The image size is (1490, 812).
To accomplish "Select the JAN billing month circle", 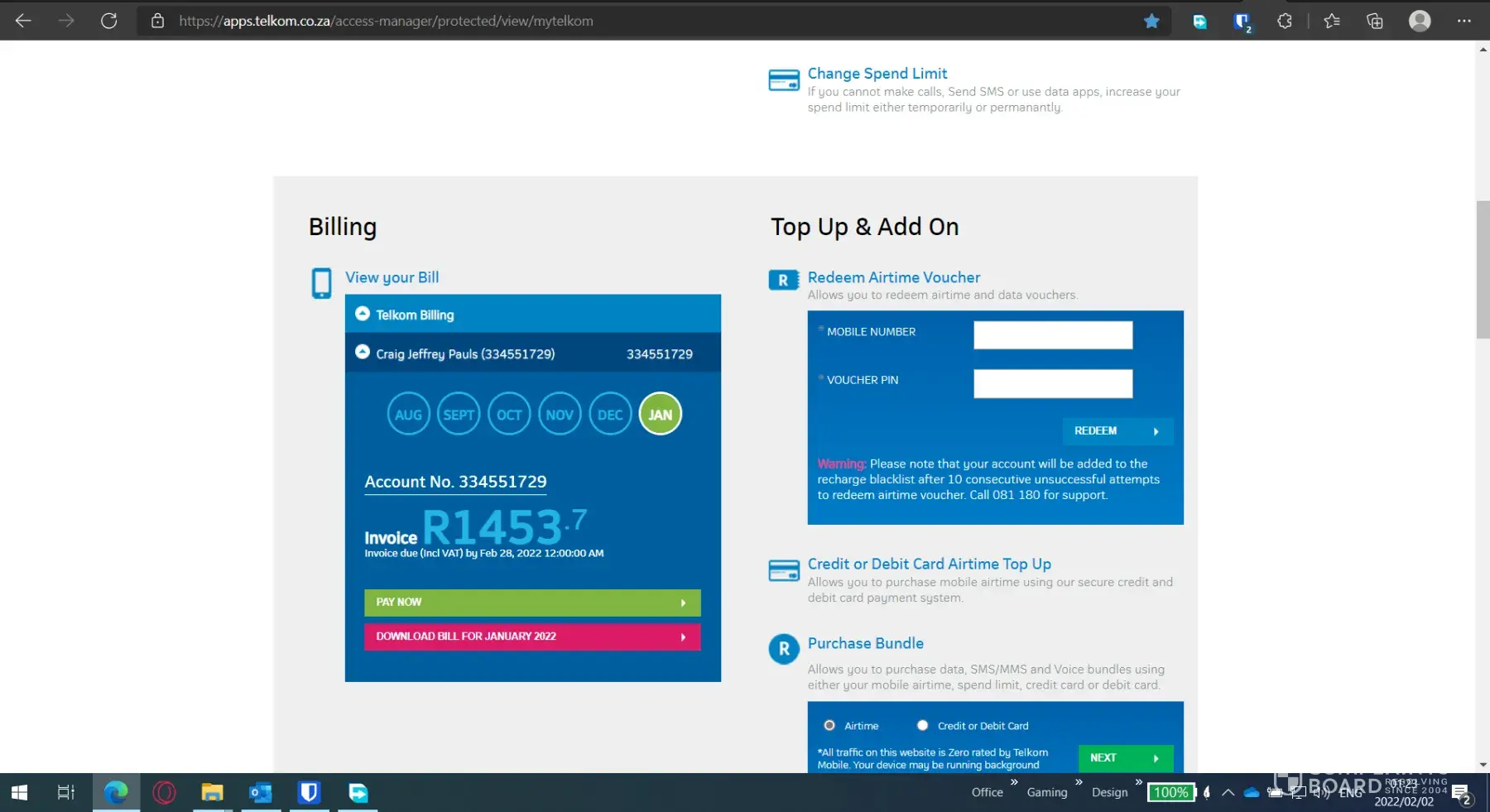I will click(x=660, y=415).
